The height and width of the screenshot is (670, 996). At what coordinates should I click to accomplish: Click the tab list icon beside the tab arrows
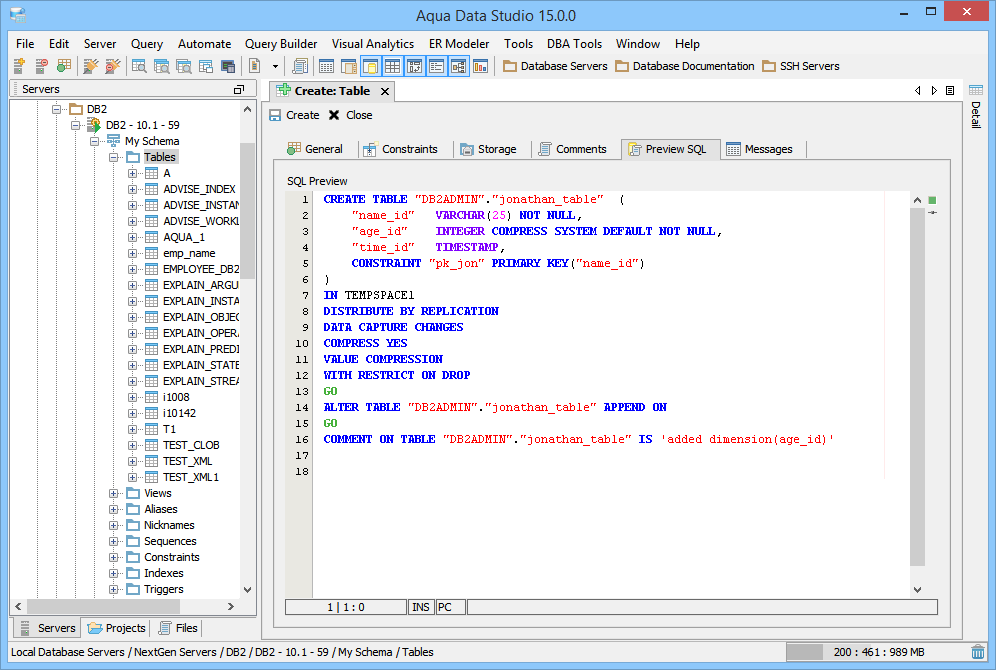tap(951, 91)
